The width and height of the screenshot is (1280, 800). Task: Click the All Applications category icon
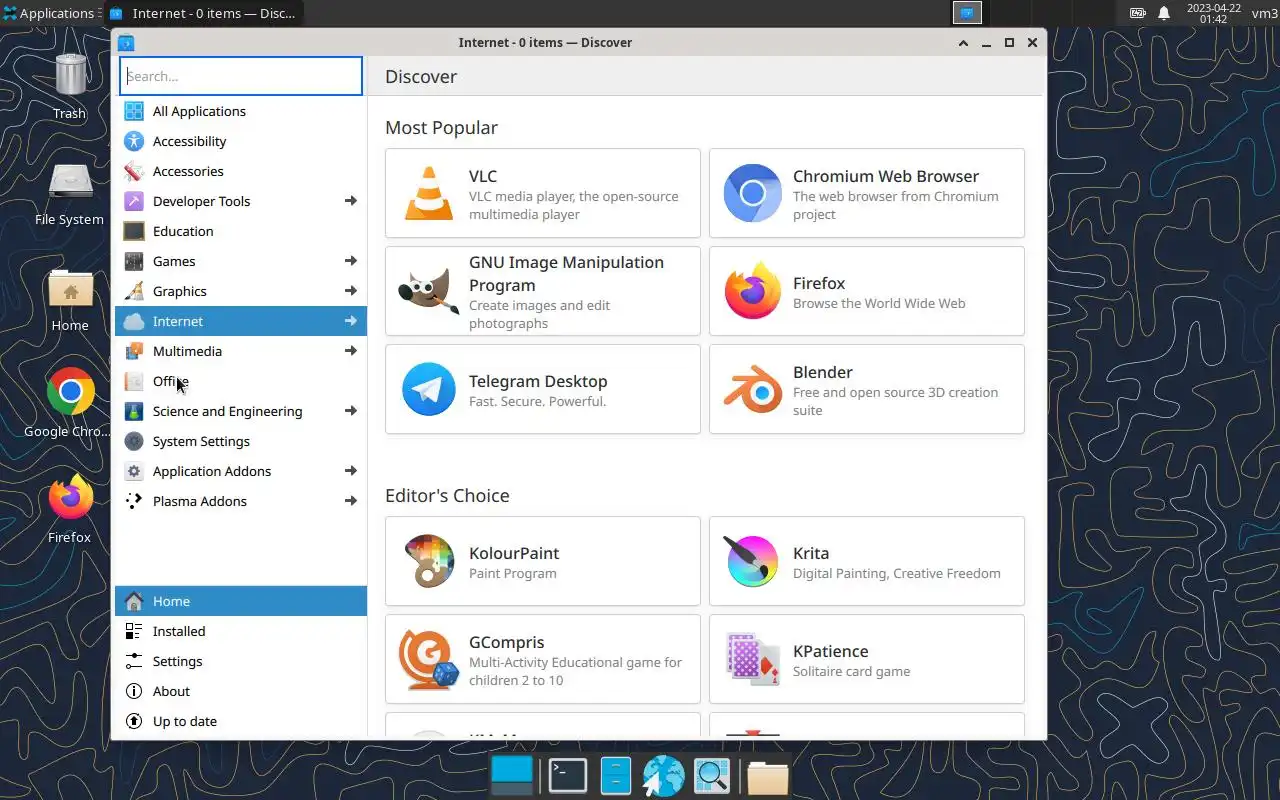[134, 111]
